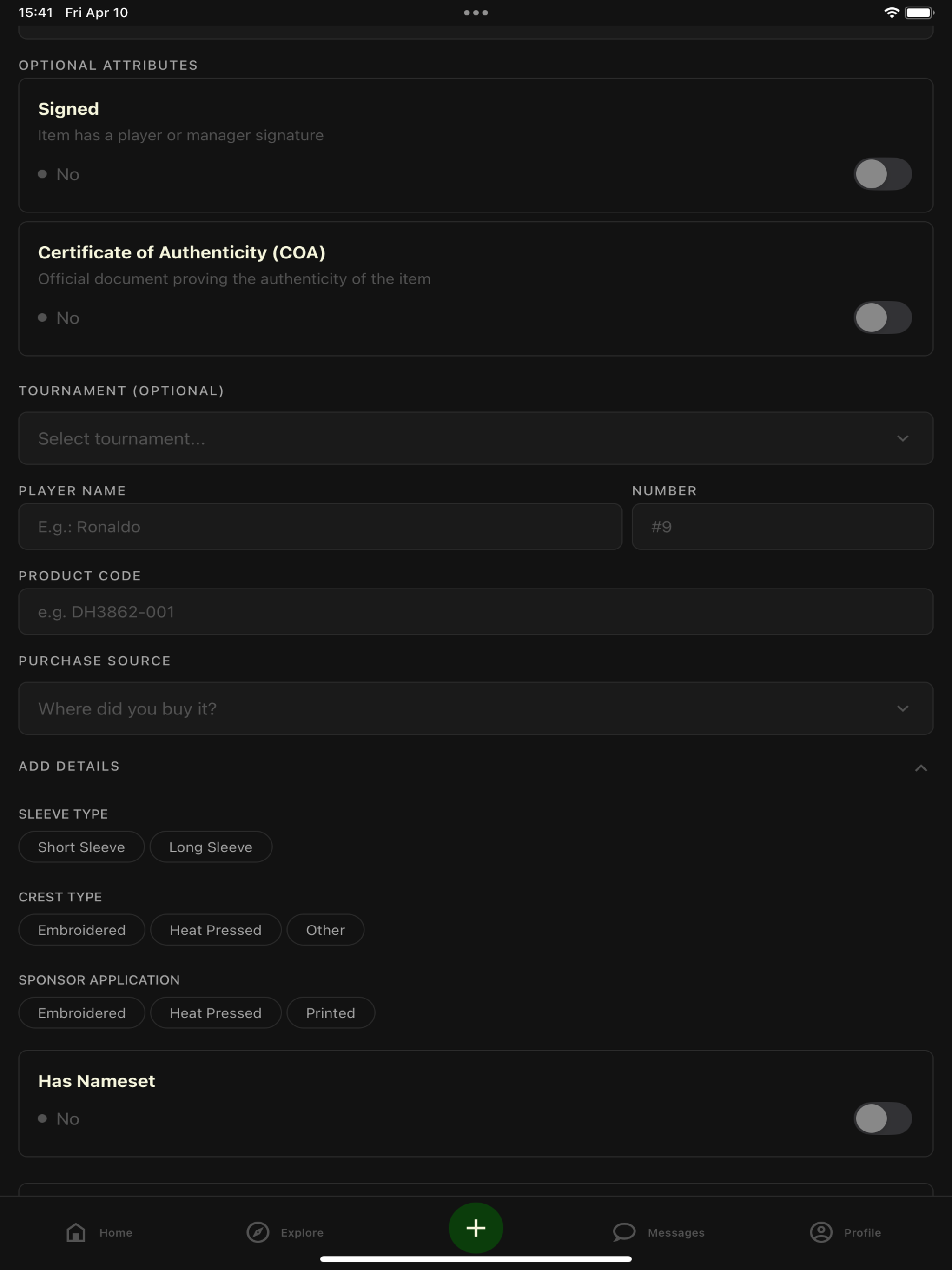Choose Long Sleeve option
The width and height of the screenshot is (952, 1270).
[x=211, y=847]
